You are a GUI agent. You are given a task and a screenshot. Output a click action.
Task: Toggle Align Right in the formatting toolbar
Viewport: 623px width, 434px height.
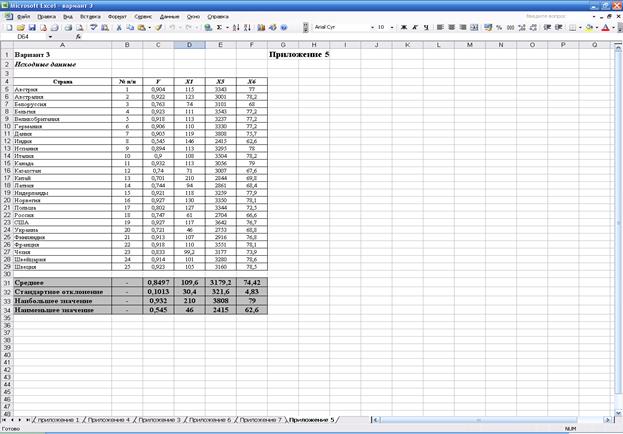[462, 27]
